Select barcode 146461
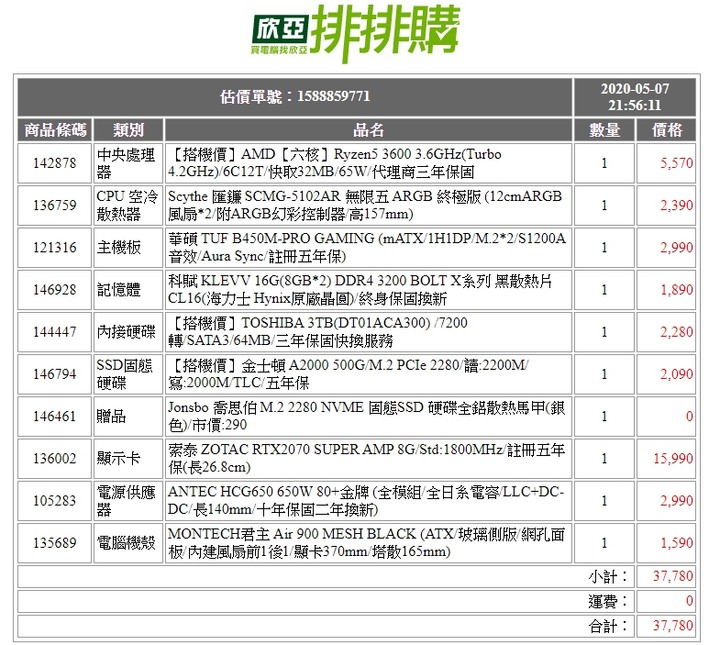This screenshot has height=645, width=720. point(55,416)
